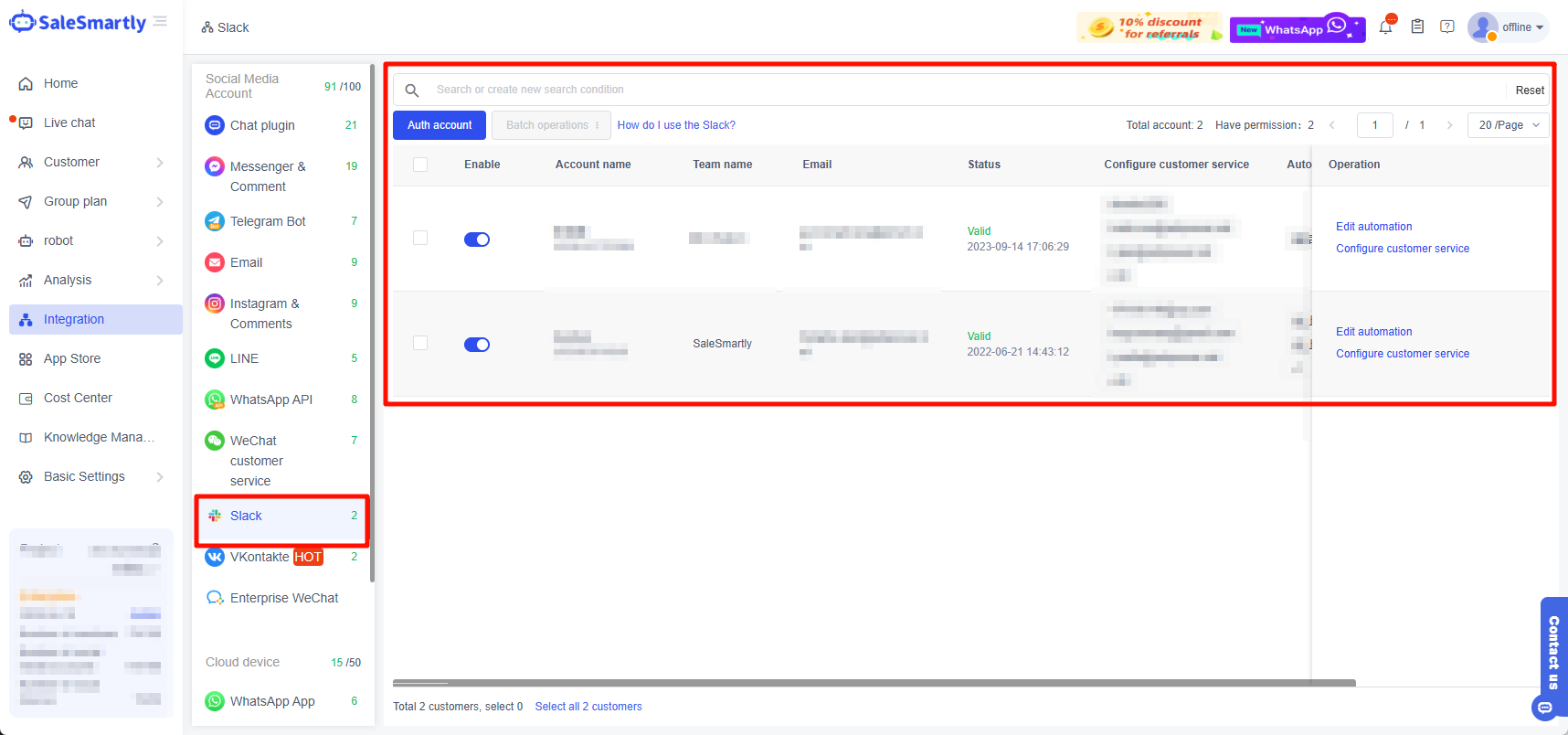
Task: Click the App Store grid icon
Action: click(26, 359)
